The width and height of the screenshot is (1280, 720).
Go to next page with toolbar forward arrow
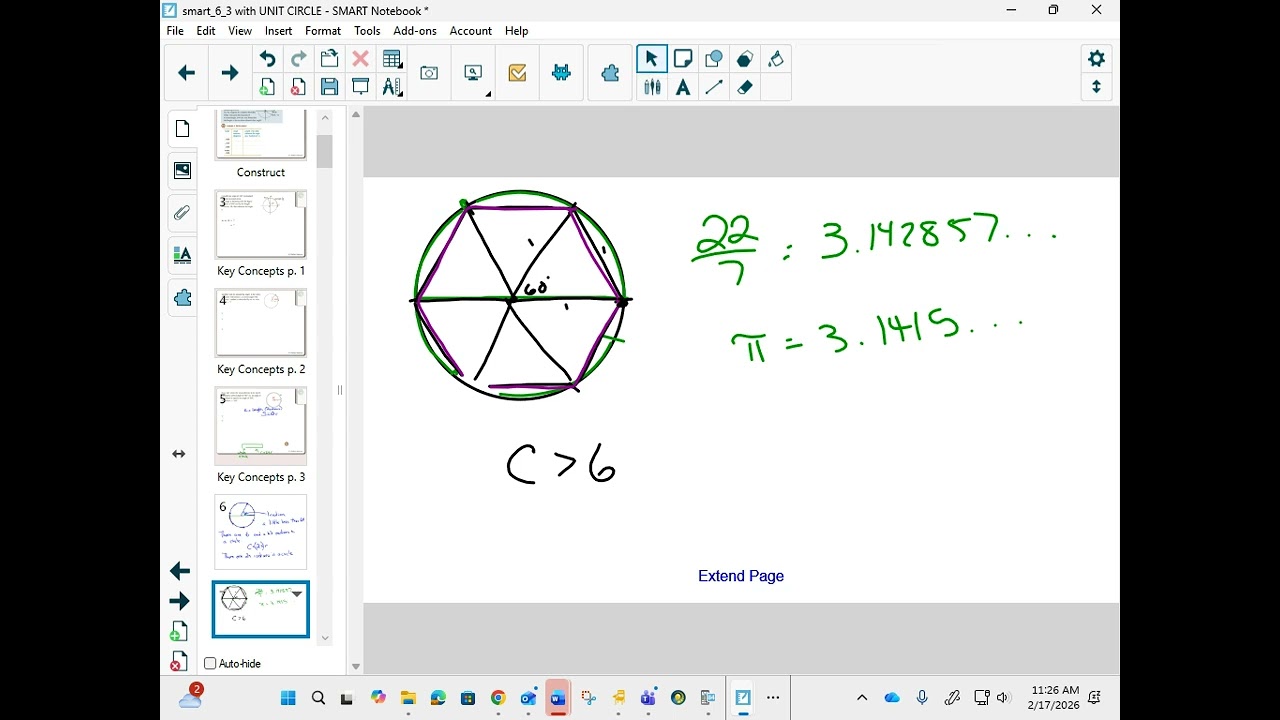(x=230, y=73)
